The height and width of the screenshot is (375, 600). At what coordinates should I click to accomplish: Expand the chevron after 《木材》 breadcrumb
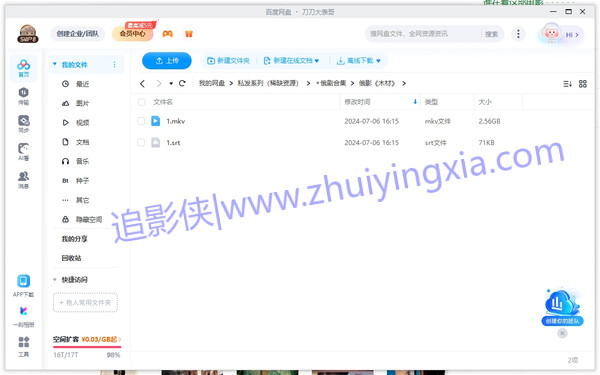point(404,83)
